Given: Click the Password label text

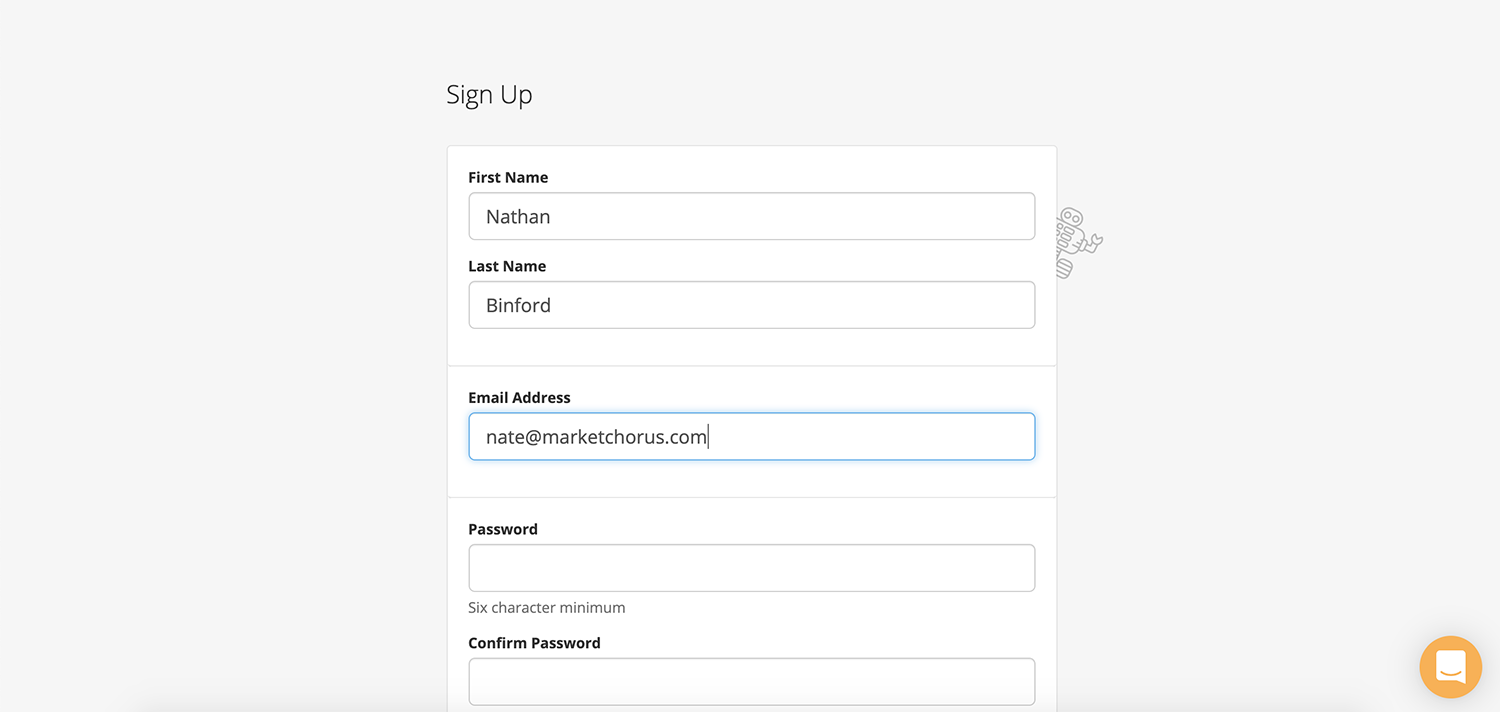Looking at the screenshot, I should click(x=503, y=529).
